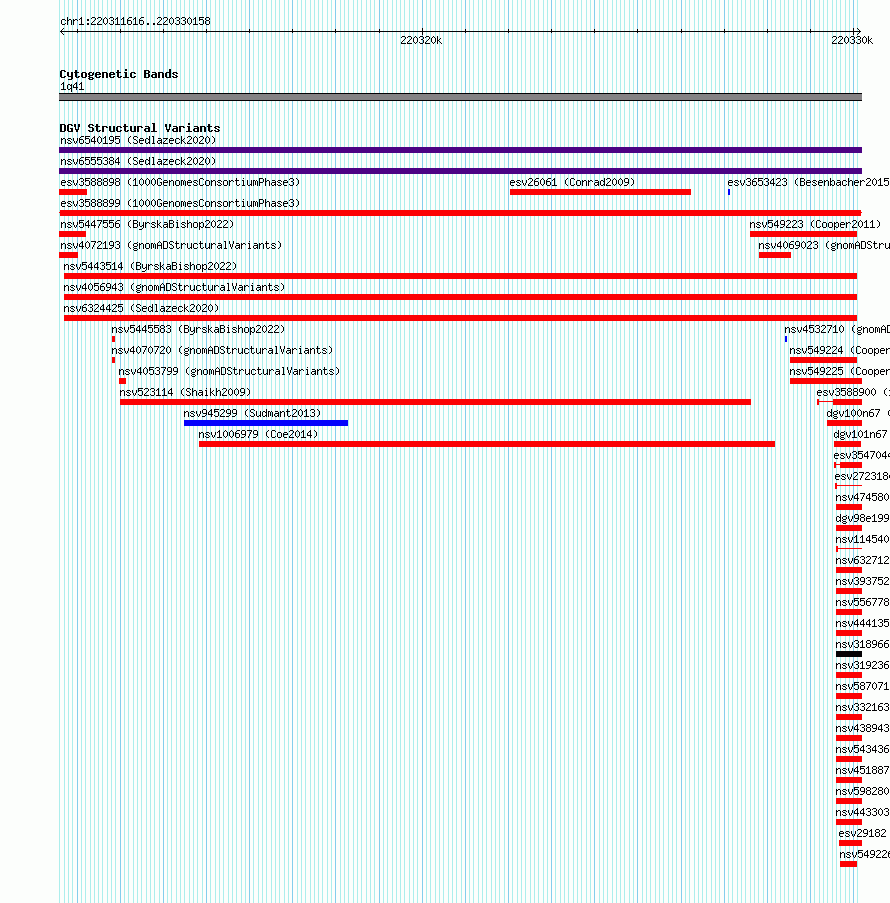890x903 pixels.
Task: Click the nsv1006979 (Coe2014) label
Action: coord(258,435)
